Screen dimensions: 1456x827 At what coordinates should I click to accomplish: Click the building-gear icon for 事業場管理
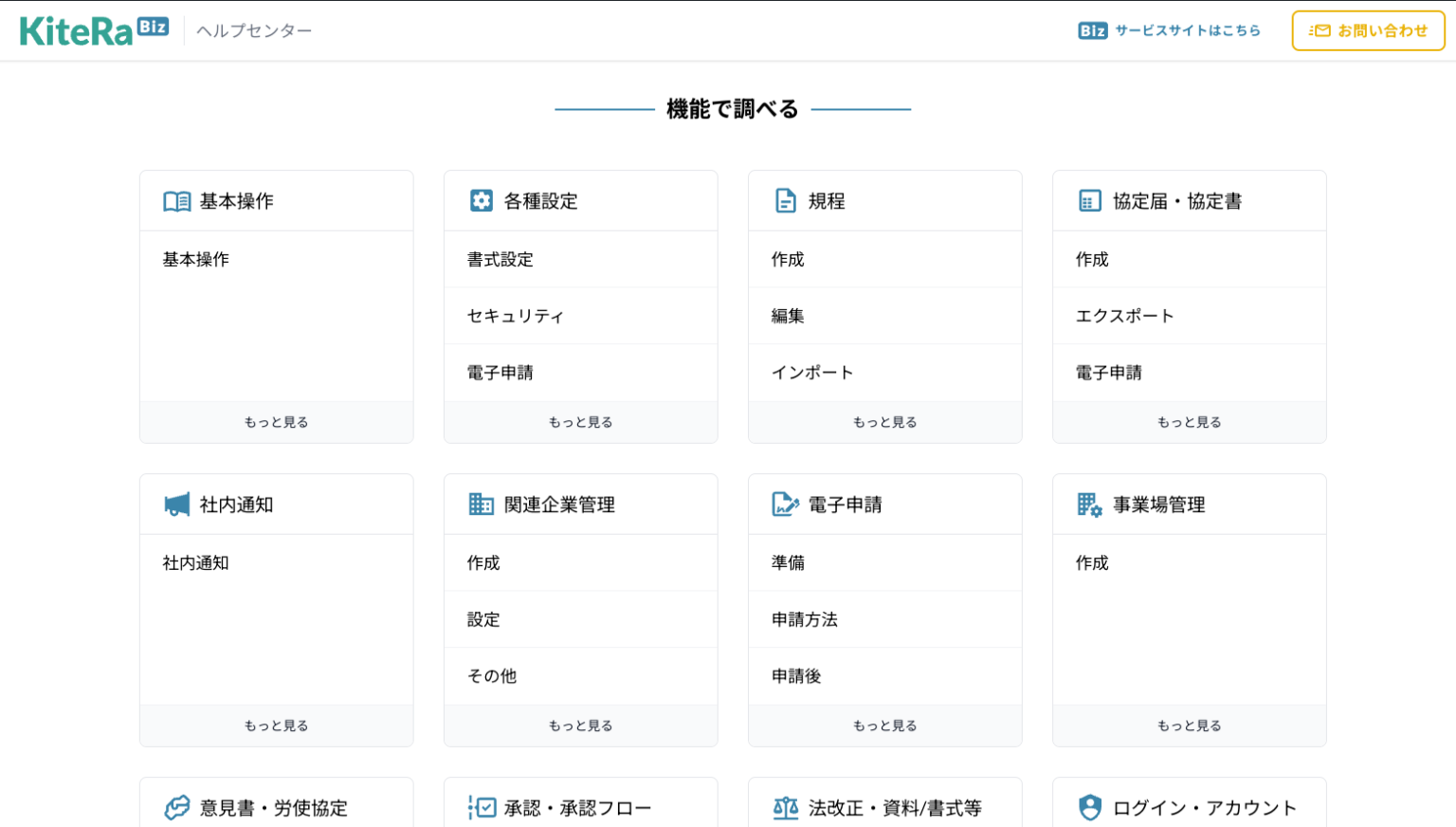point(1090,505)
